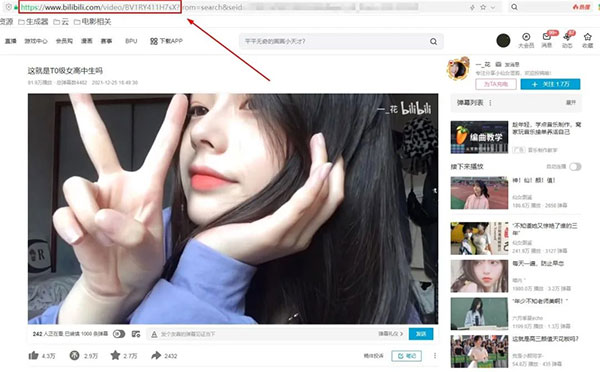Click the browser search magnifier icon
This screenshot has height=372, width=600.
pyautogui.click(x=514, y=7)
